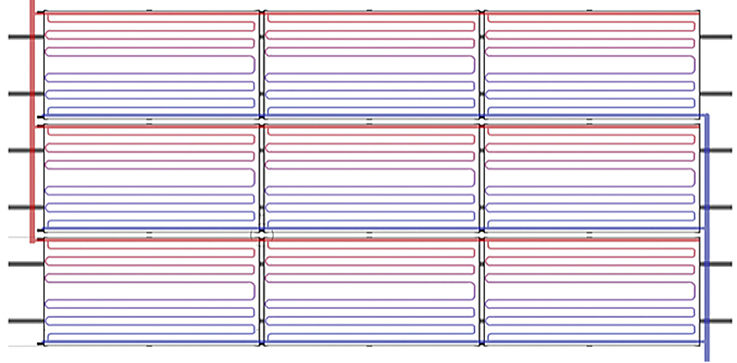This screenshot has width=737, height=363.
Task: Click the red header pipe atop top-left panel
Action: pyautogui.click(x=151, y=14)
